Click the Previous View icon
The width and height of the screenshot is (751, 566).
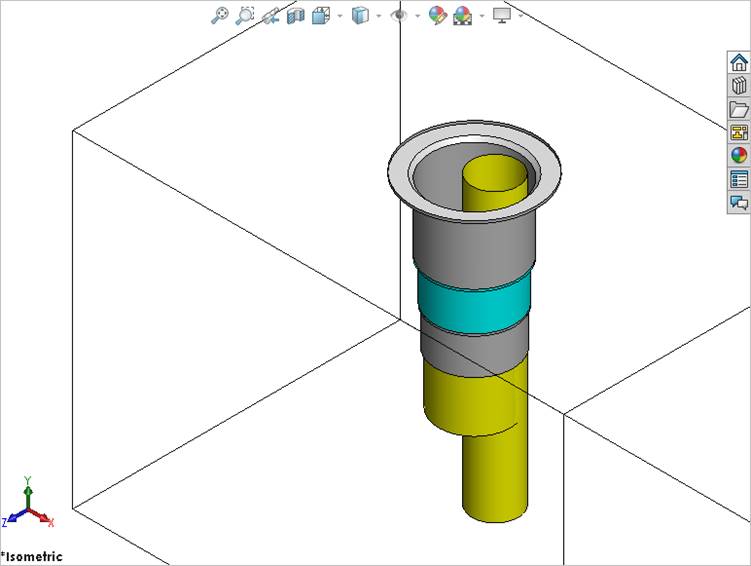pos(270,15)
